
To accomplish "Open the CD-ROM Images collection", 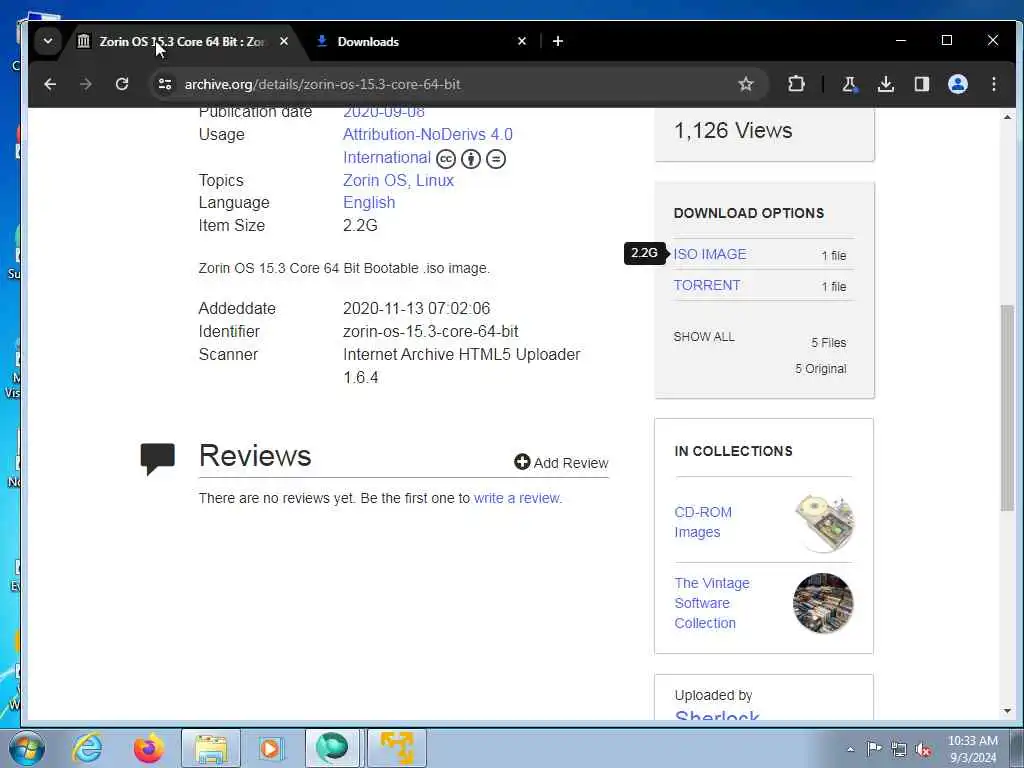I will pyautogui.click(x=703, y=522).
